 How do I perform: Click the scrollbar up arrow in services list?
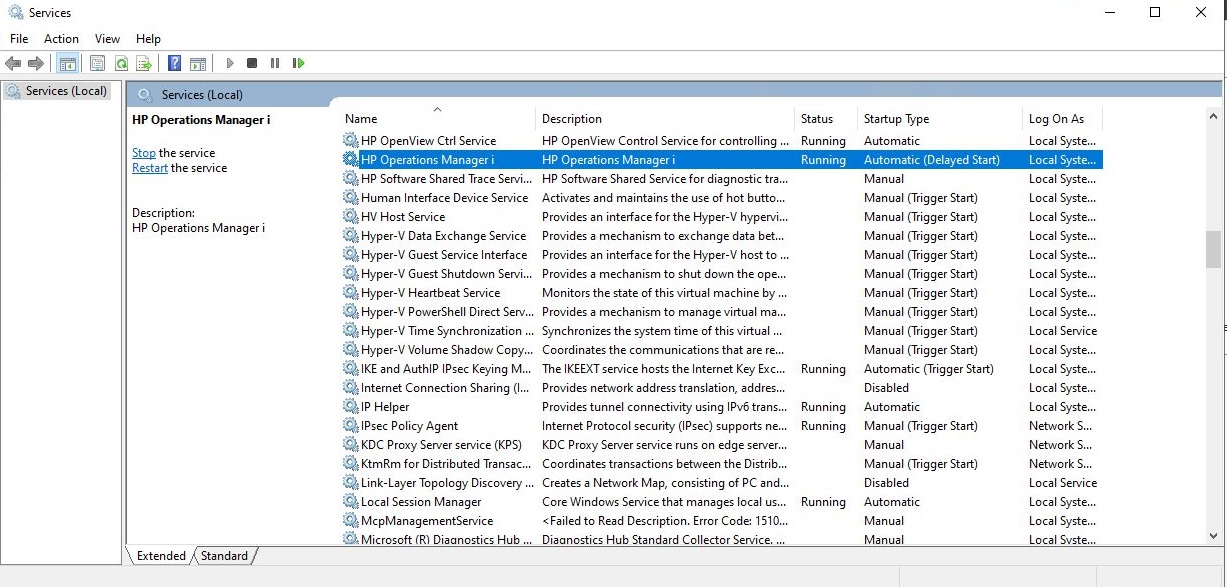point(1213,117)
